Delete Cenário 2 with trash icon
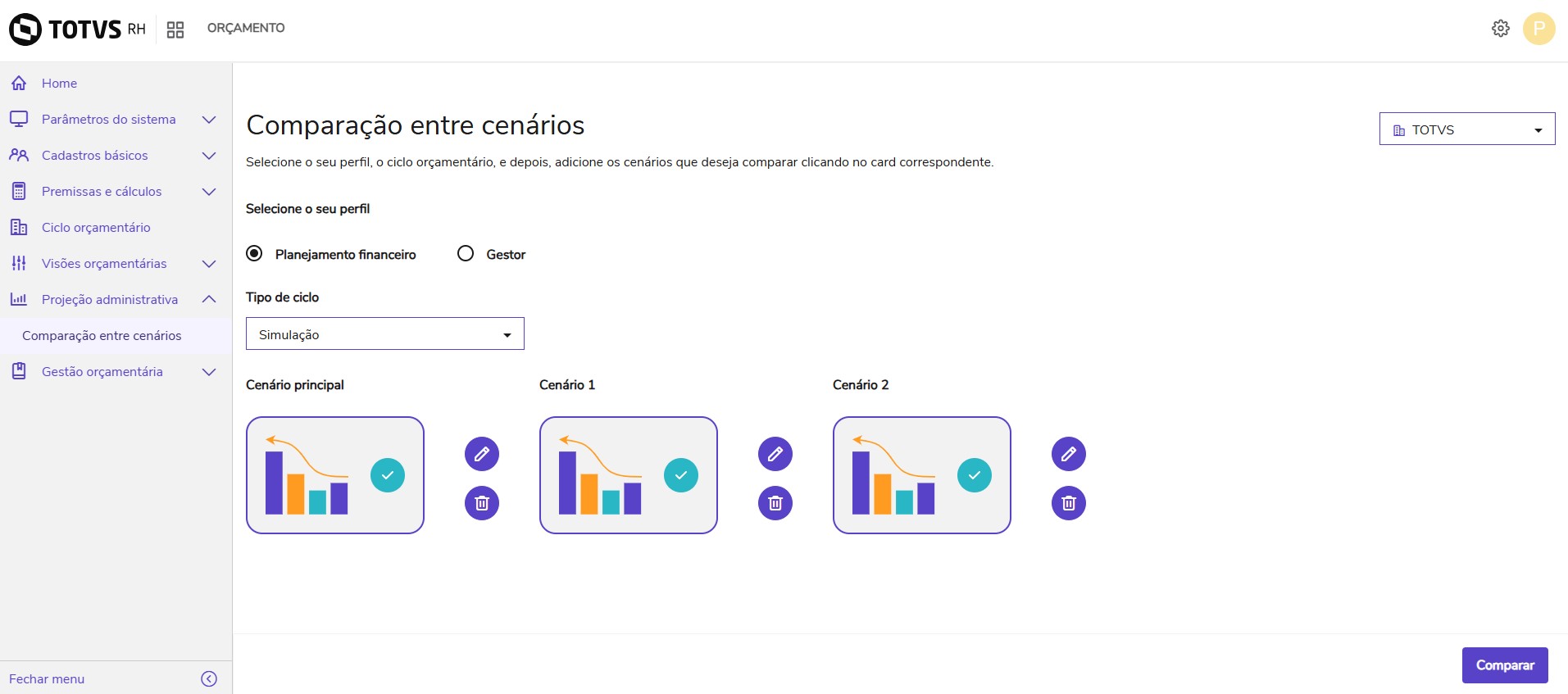 (1069, 503)
